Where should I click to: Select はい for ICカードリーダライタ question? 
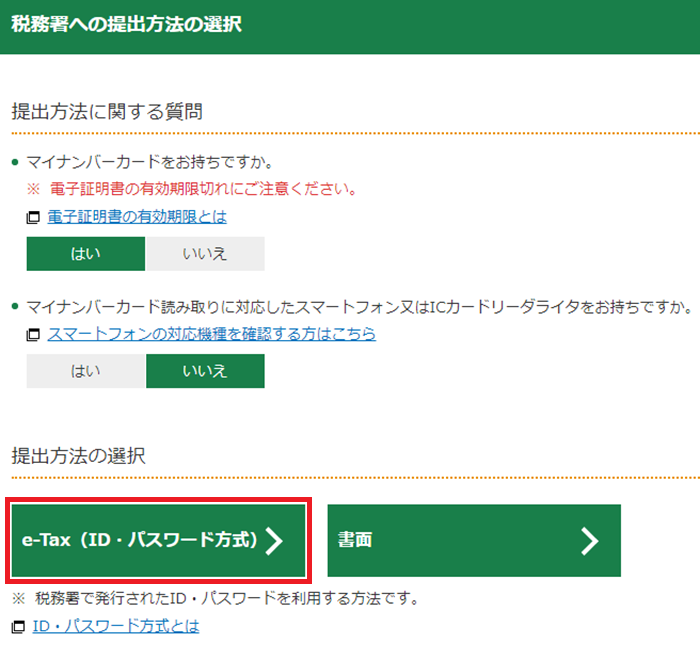click(86, 371)
